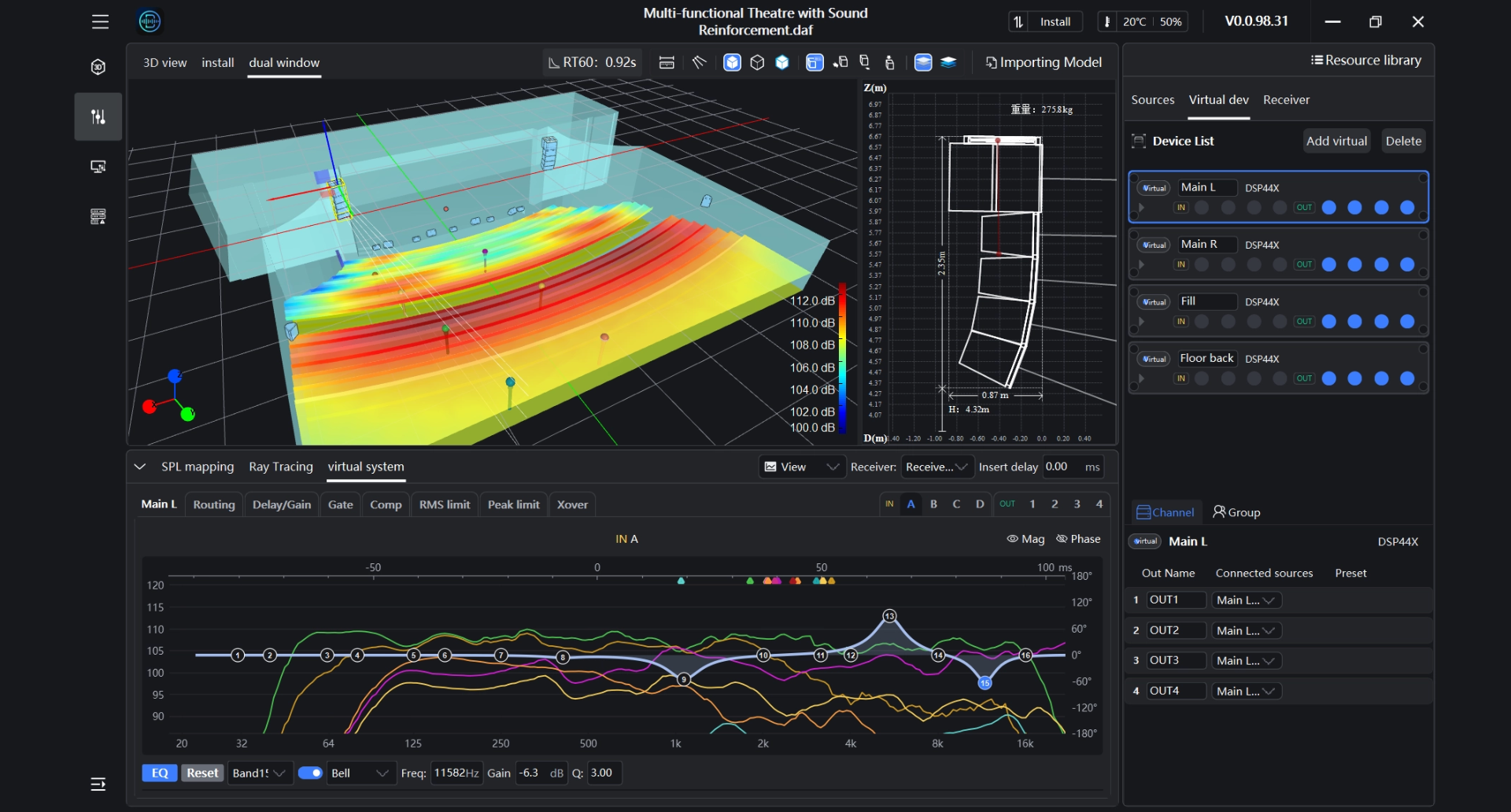Switch to the Receiver tab
This screenshot has height=812, width=1511.
(1286, 99)
